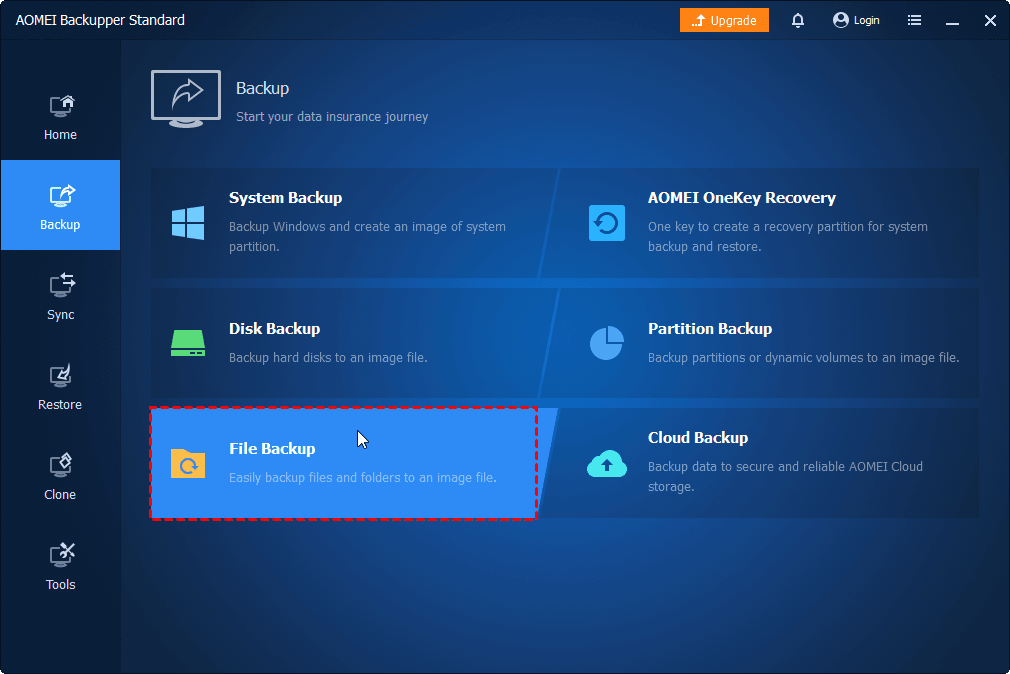The height and width of the screenshot is (674, 1010).
Task: Open notifications with the bell icon
Action: click(797, 20)
